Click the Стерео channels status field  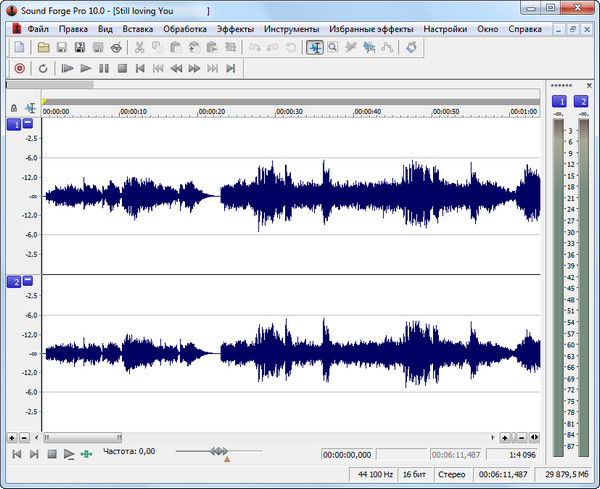click(x=451, y=474)
